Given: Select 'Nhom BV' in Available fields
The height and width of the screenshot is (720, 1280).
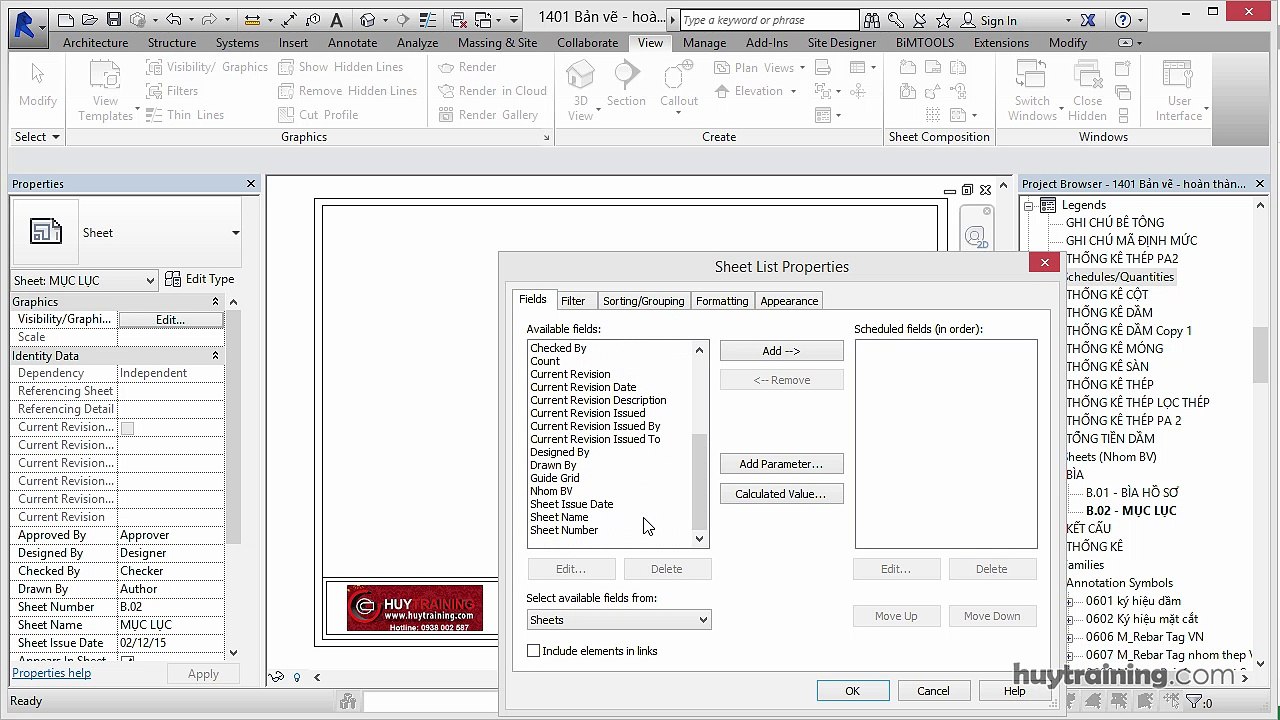Looking at the screenshot, I should click(x=551, y=491).
